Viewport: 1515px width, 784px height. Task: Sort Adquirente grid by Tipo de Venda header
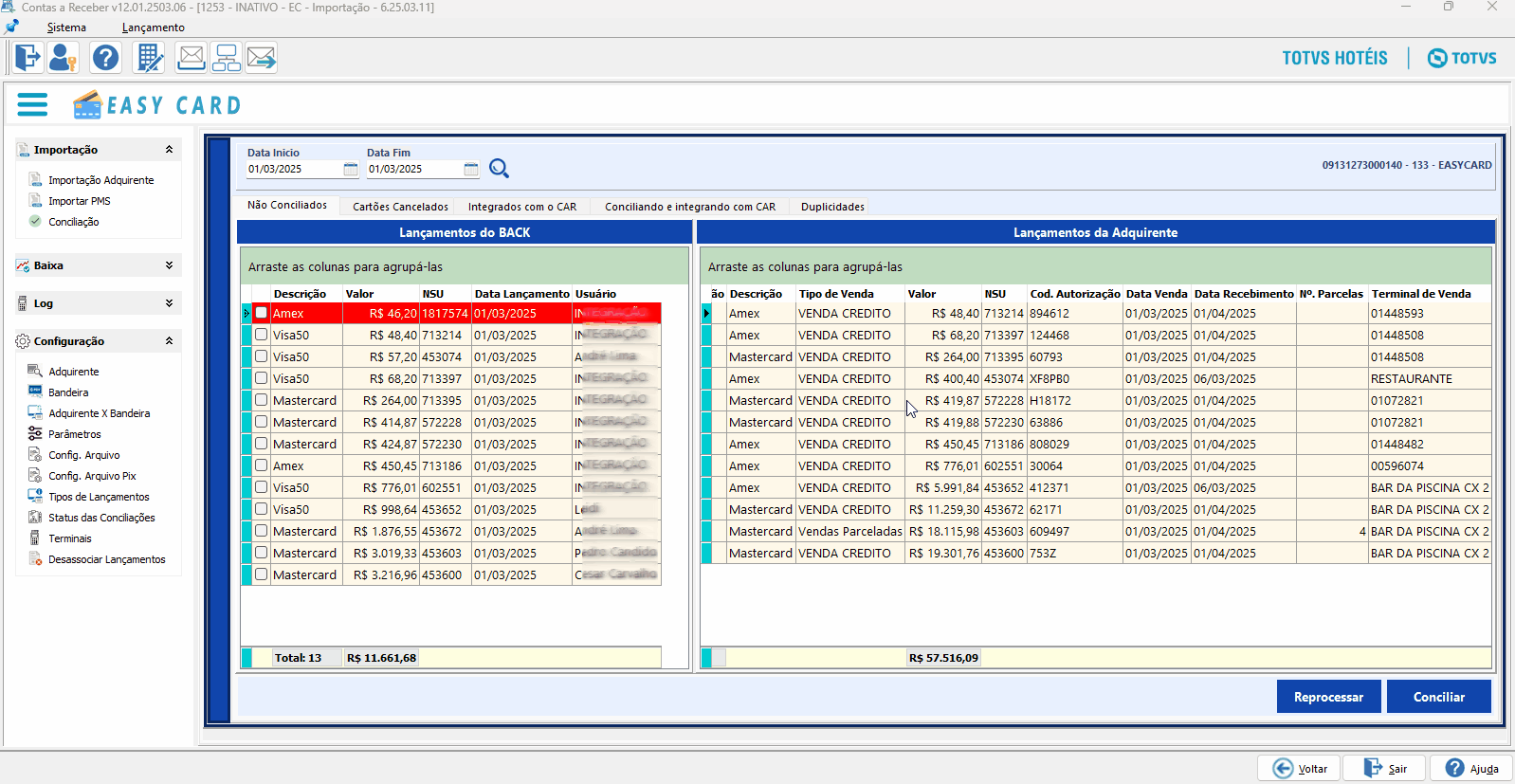click(x=850, y=294)
